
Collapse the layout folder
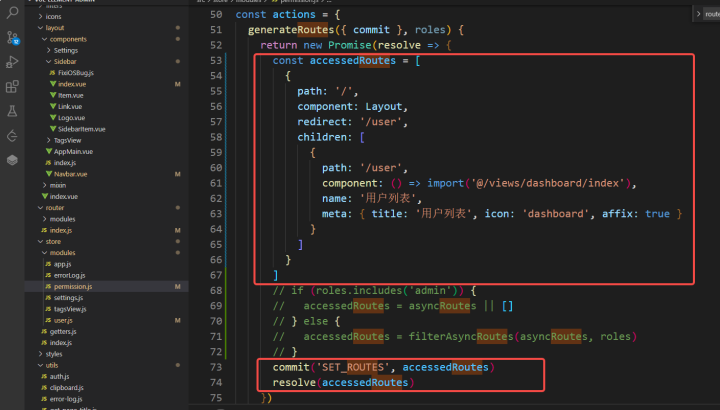[55, 28]
